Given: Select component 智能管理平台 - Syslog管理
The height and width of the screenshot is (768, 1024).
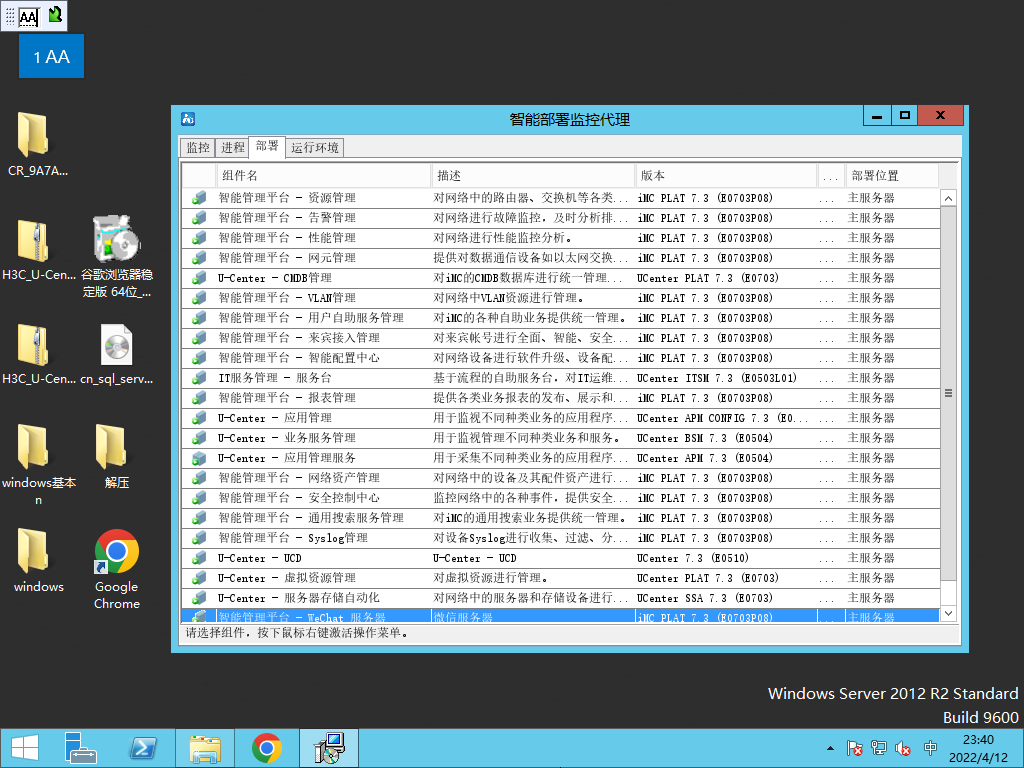Looking at the screenshot, I should (293, 538).
